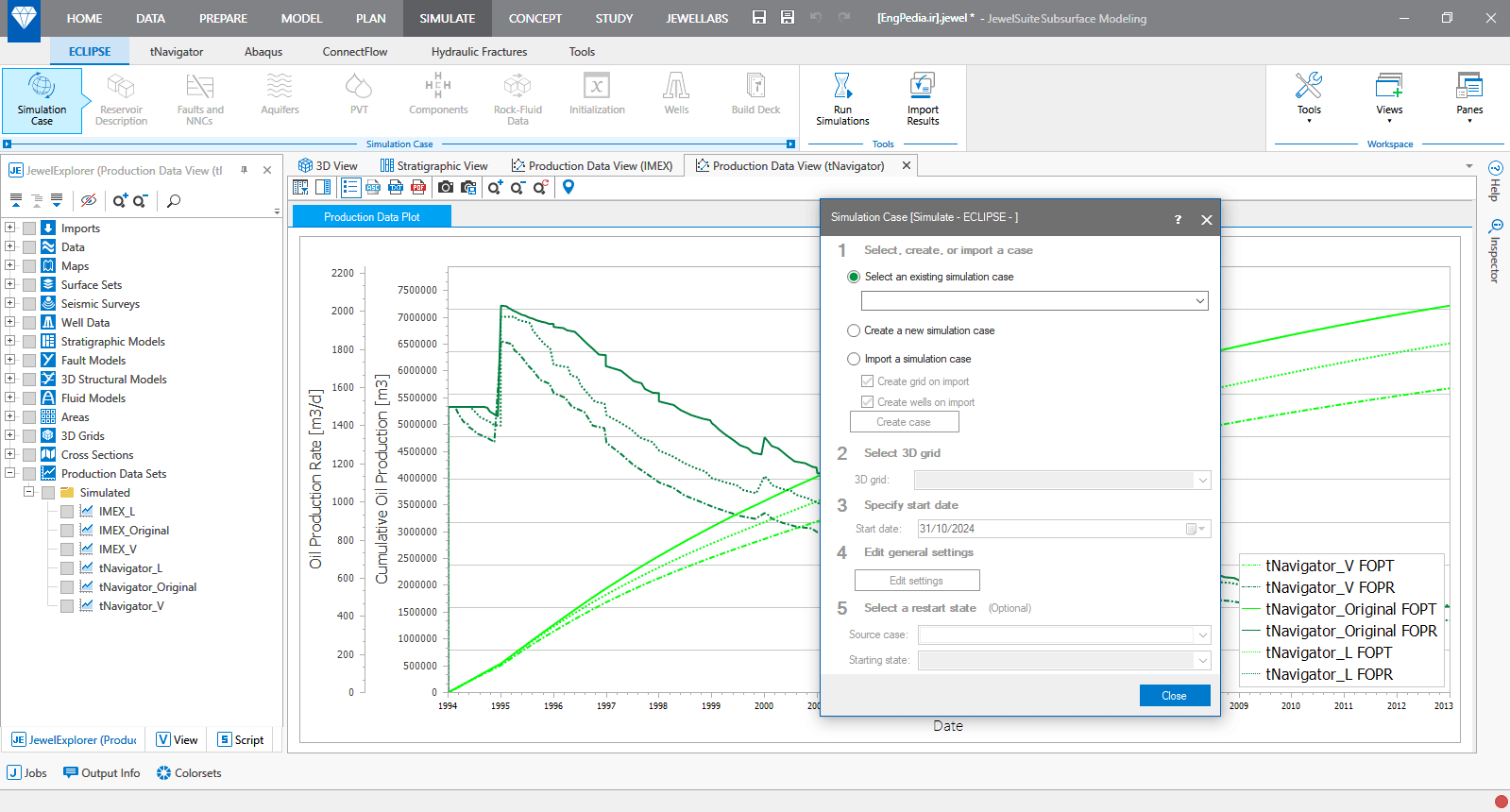The image size is (1510, 812).
Task: Click the save snapshot camera icon
Action: [x=468, y=188]
